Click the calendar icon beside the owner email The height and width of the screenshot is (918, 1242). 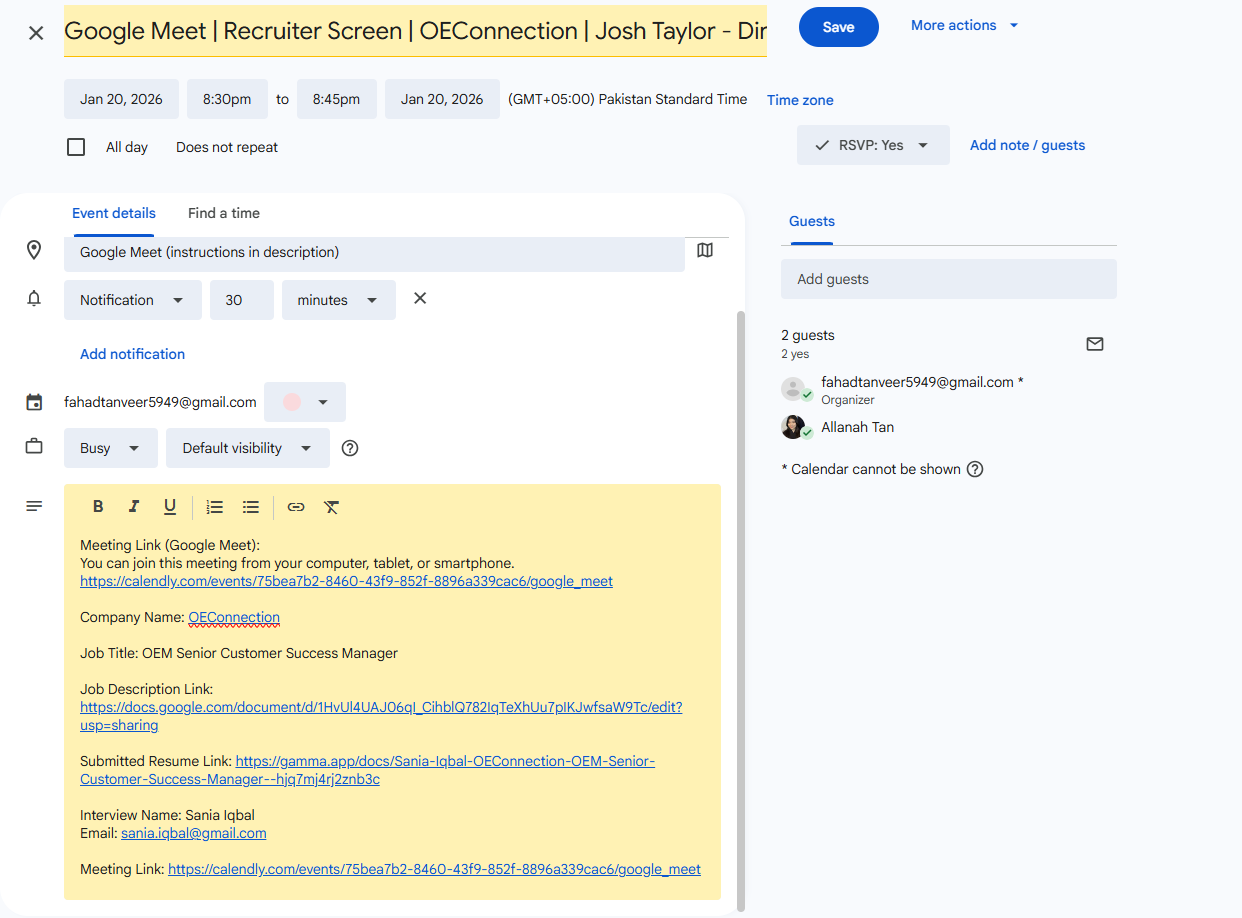pos(34,402)
